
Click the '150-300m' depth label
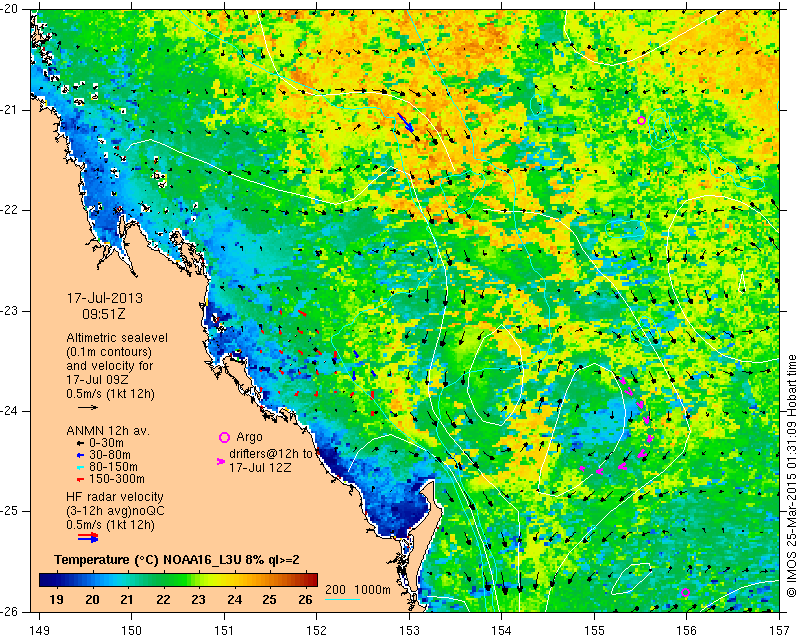pyautogui.click(x=117, y=479)
